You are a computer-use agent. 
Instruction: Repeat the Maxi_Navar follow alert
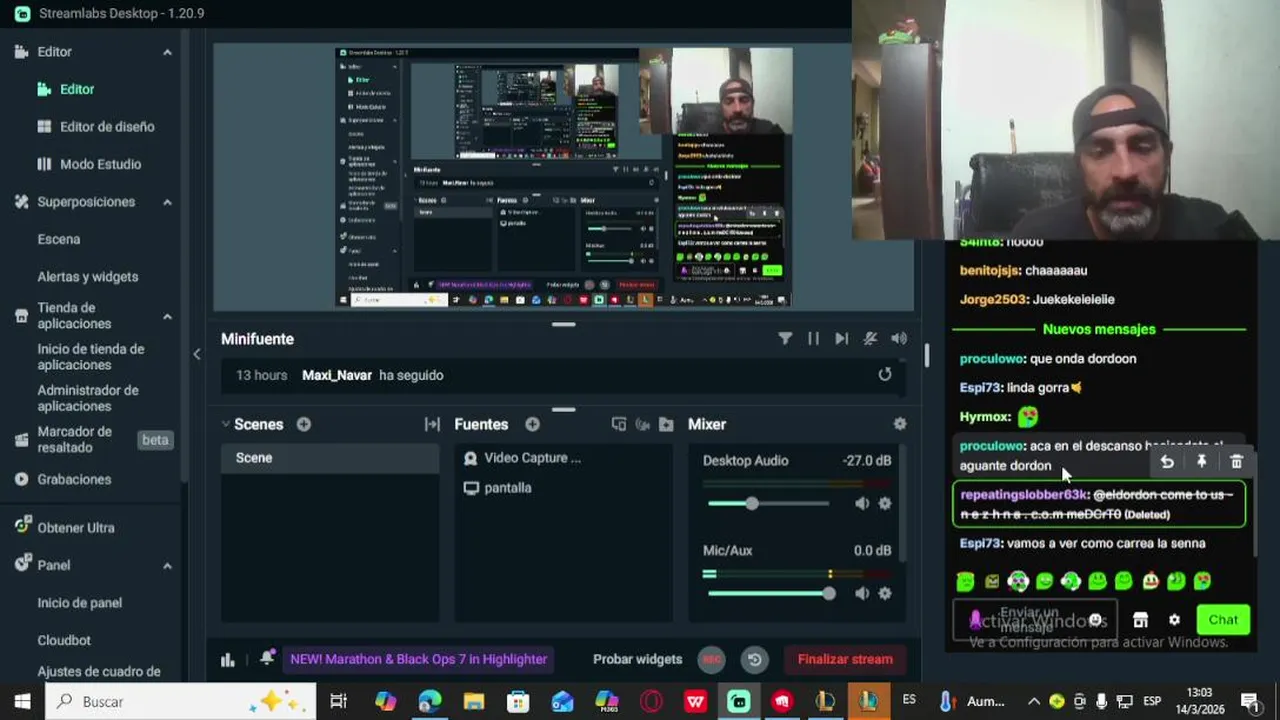(885, 374)
